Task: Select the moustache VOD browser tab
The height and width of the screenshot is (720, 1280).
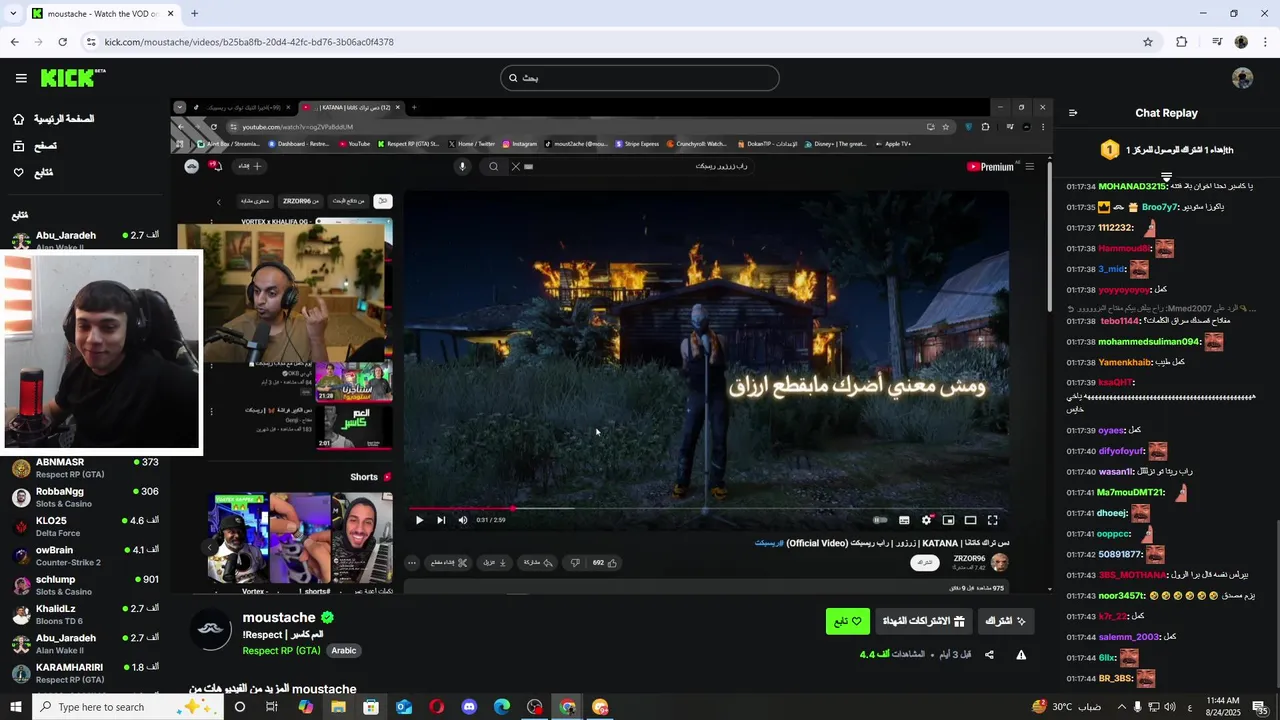Action: tap(102, 14)
